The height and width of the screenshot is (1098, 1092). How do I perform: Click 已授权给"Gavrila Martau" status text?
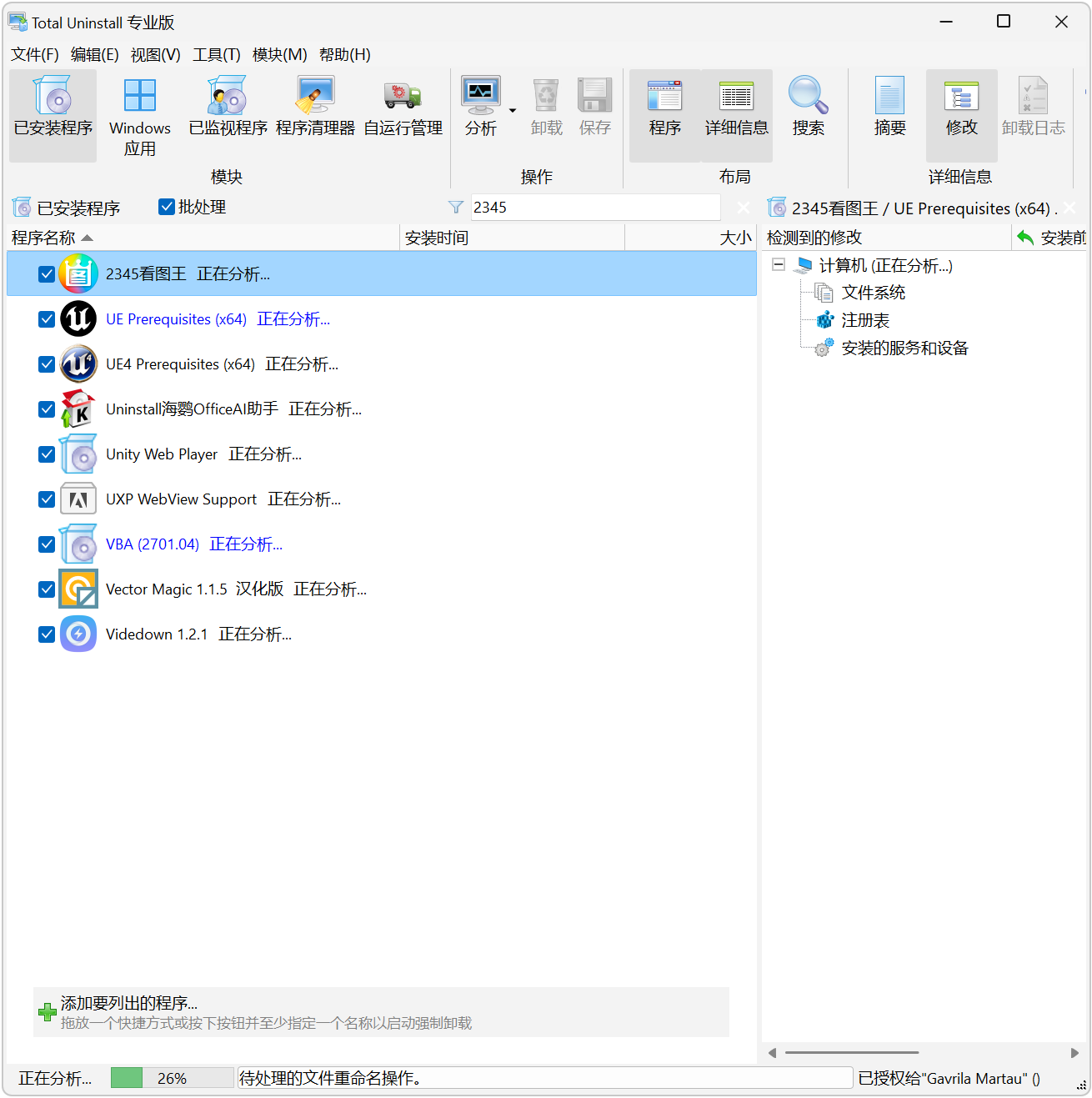(x=949, y=1078)
